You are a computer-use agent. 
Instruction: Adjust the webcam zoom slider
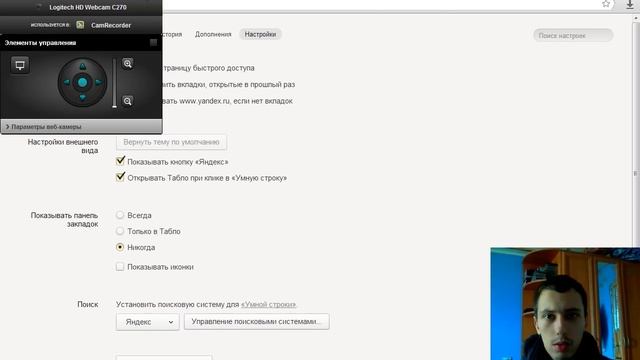[114, 83]
